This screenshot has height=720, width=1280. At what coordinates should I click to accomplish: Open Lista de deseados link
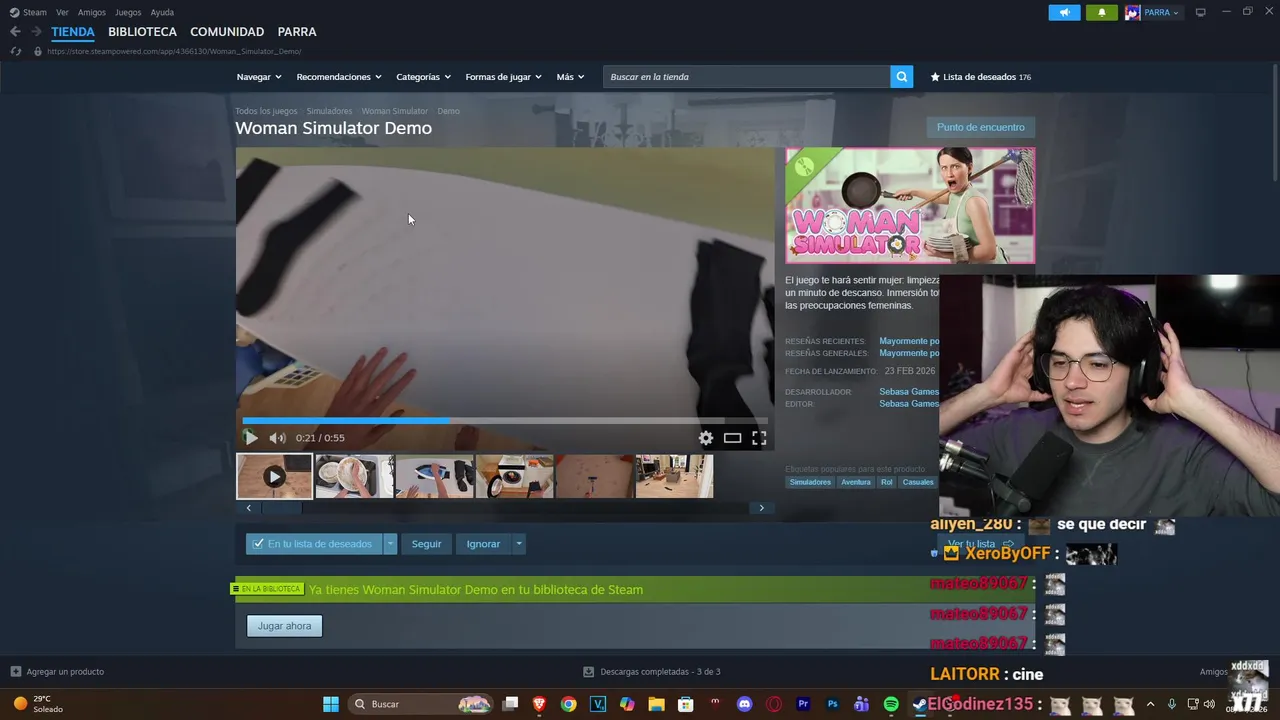click(x=981, y=77)
